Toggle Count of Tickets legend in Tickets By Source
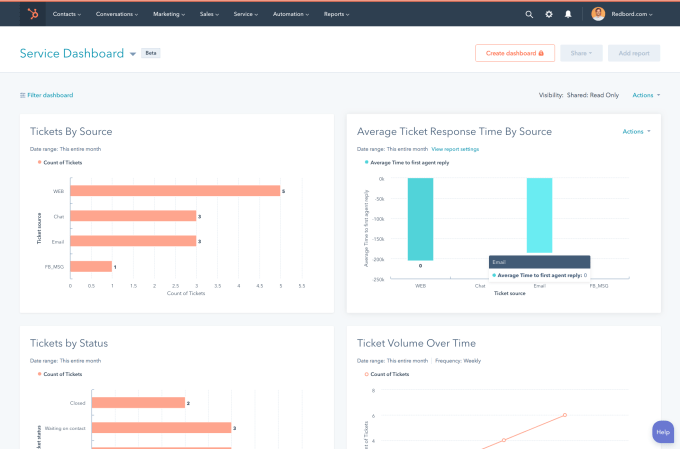This screenshot has height=449, width=680. pyautogui.click(x=62, y=161)
